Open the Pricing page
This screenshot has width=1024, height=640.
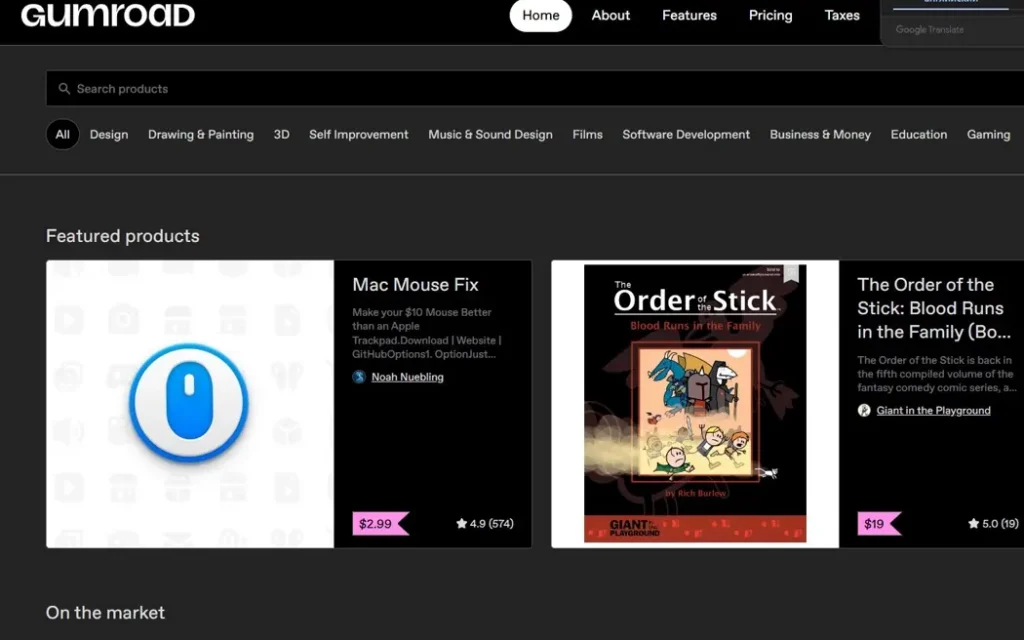771,15
